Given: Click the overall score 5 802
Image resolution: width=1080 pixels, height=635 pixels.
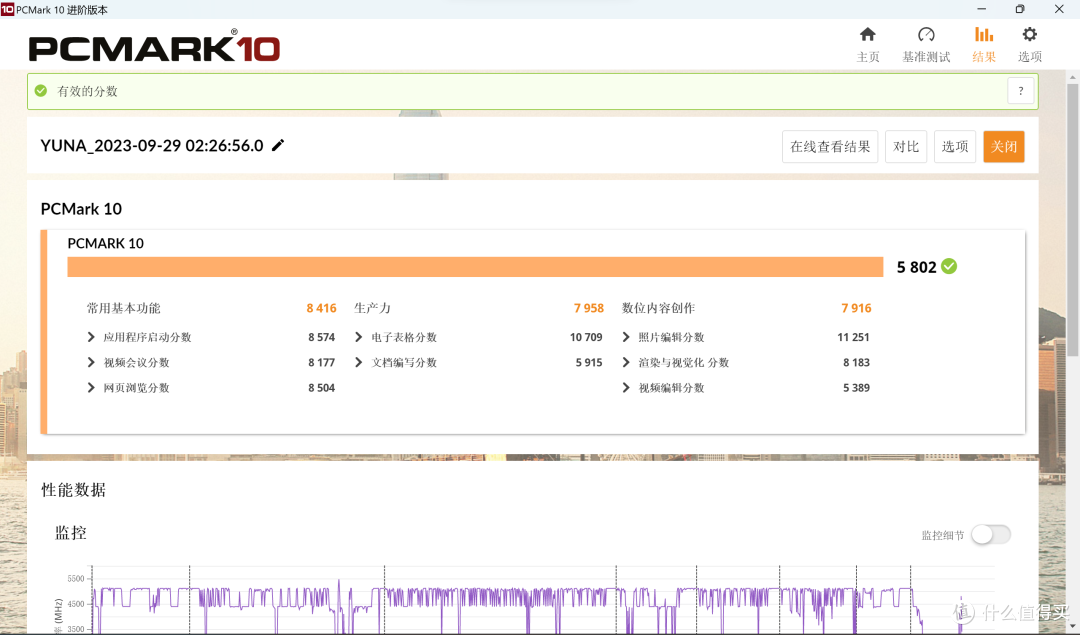Looking at the screenshot, I should (x=917, y=267).
